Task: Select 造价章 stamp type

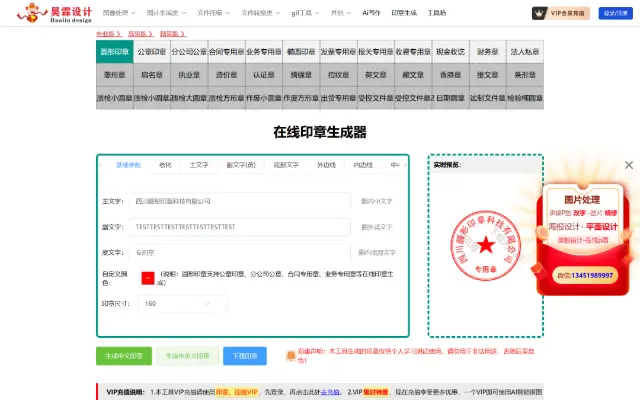Action: (227, 75)
